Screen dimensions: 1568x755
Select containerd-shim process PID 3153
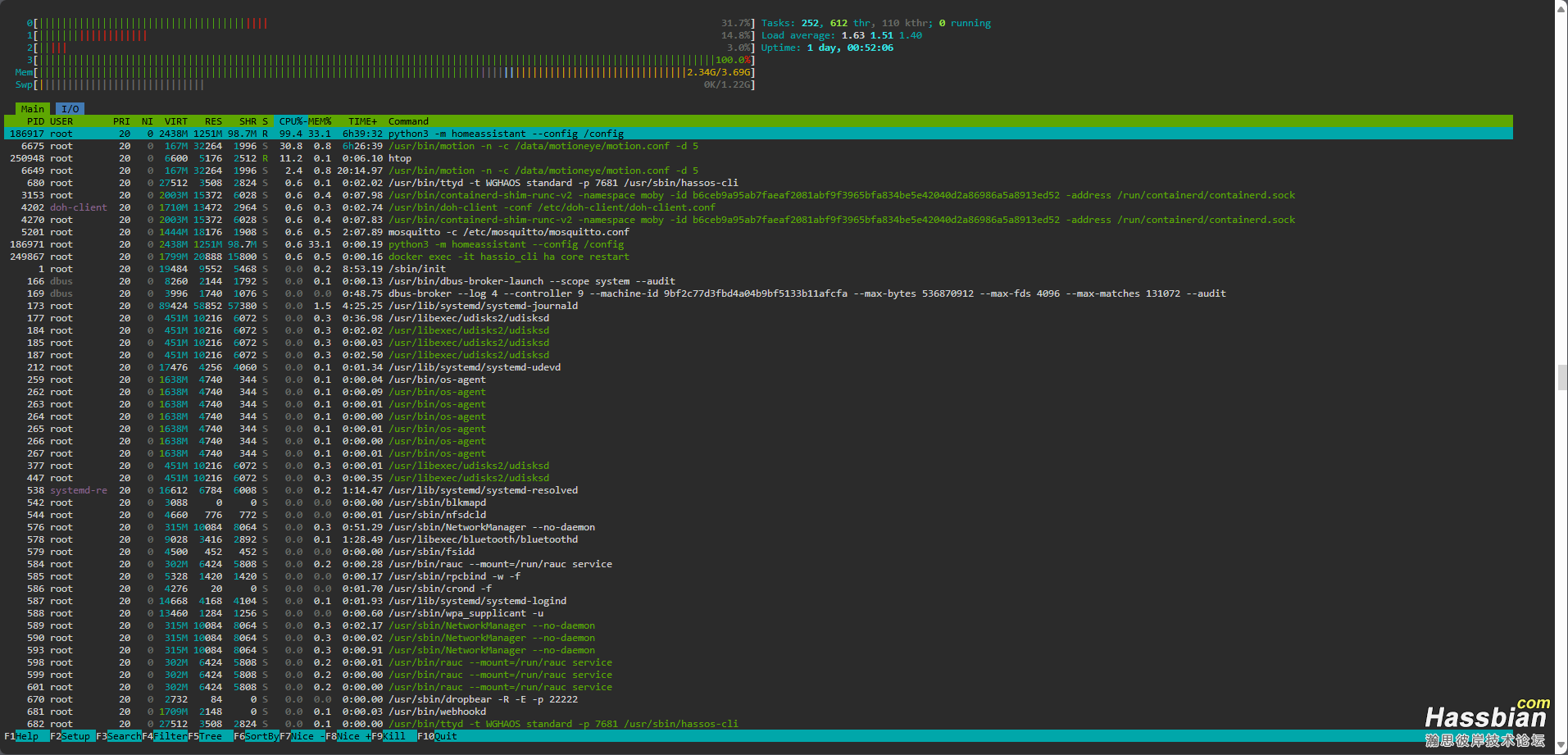(x=758, y=195)
